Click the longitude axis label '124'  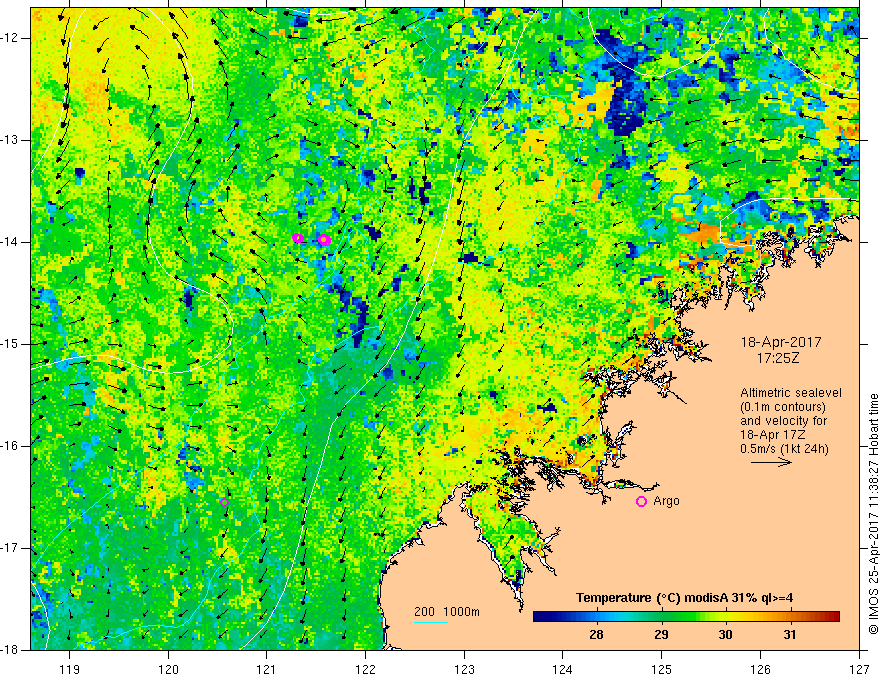point(563,669)
